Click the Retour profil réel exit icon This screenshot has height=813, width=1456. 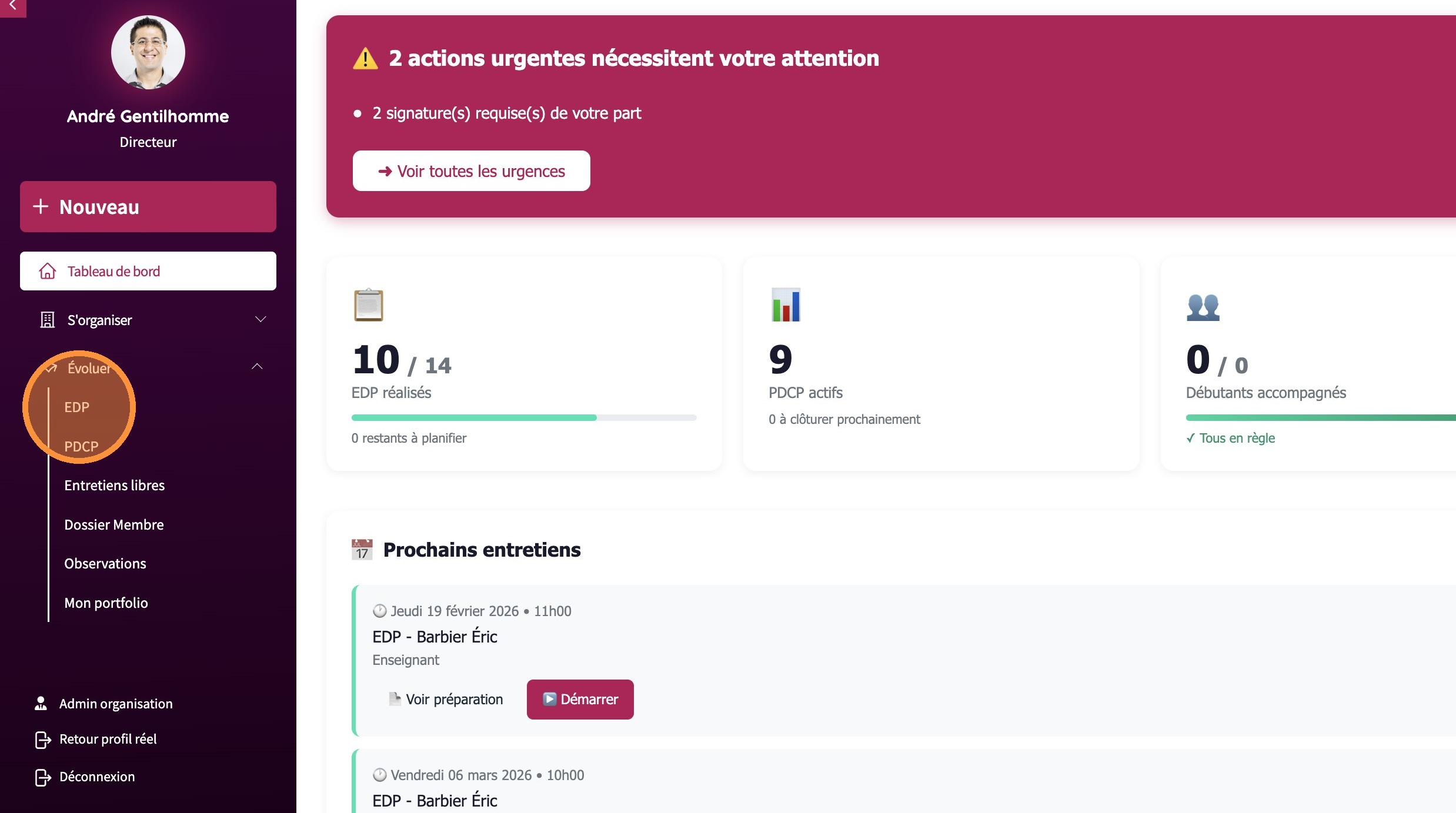(x=43, y=740)
